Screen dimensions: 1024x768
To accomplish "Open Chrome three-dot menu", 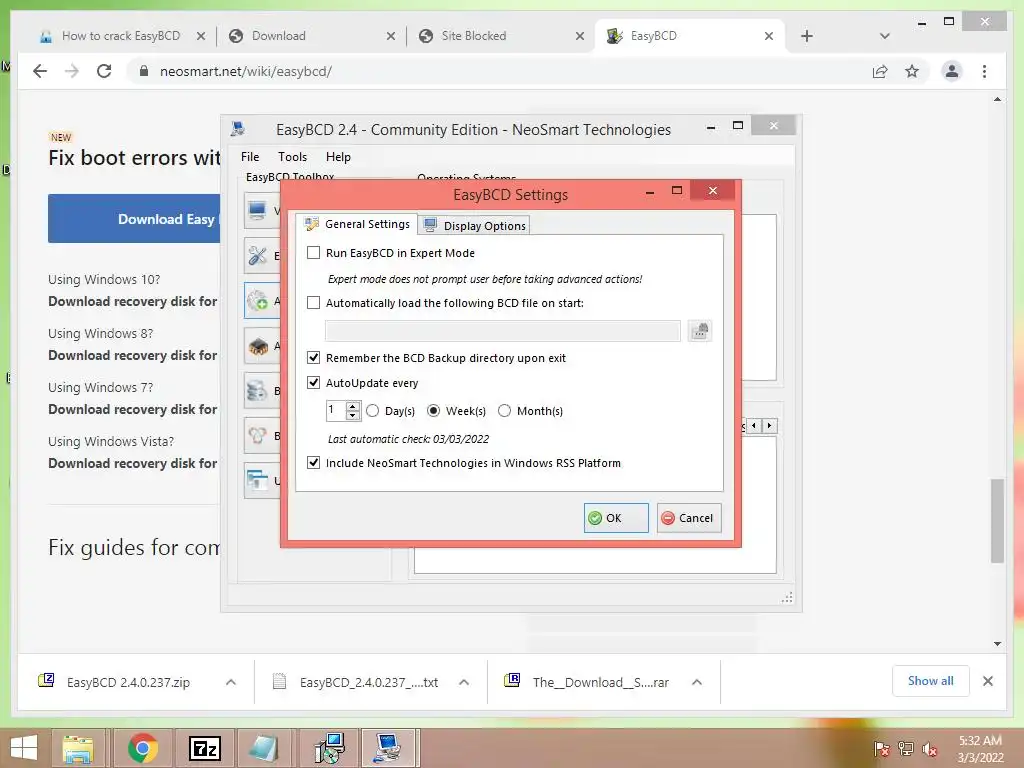I will pyautogui.click(x=984, y=71).
